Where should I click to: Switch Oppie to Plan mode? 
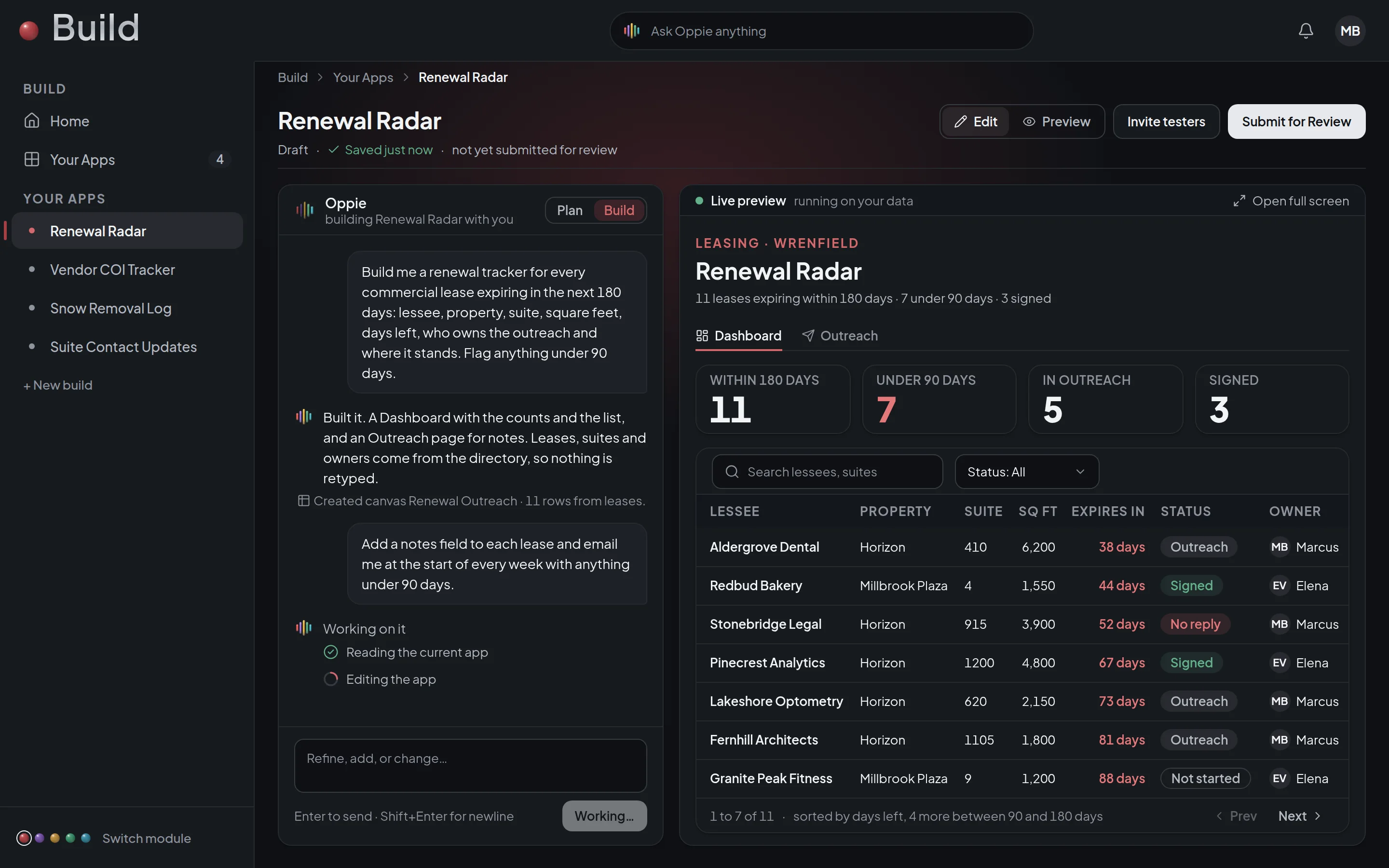pos(570,210)
